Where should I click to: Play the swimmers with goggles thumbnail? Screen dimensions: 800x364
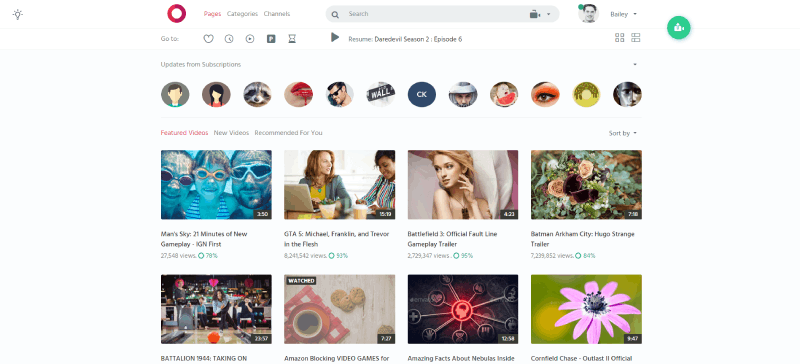point(216,185)
